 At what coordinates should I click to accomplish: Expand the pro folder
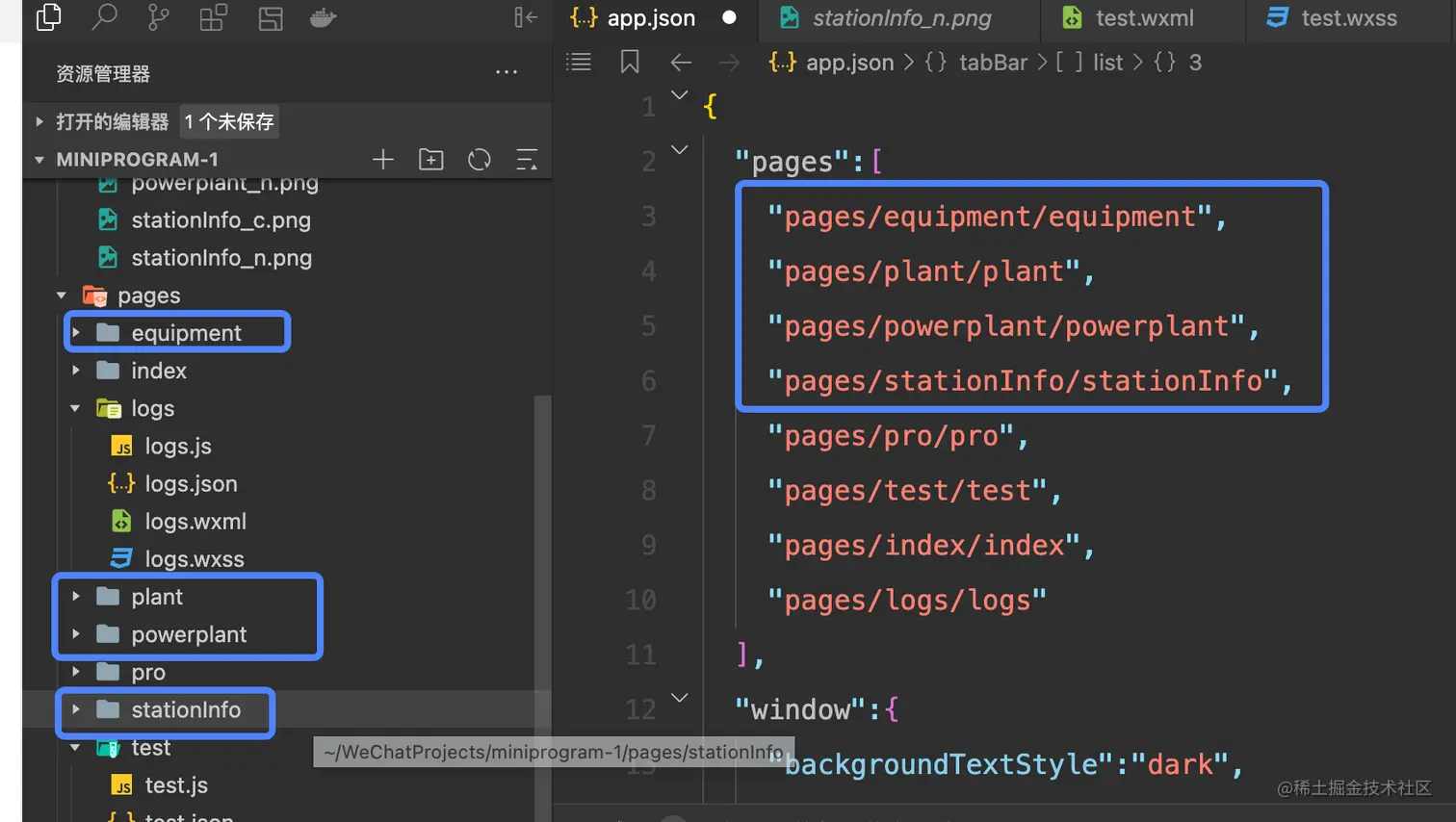(x=76, y=672)
